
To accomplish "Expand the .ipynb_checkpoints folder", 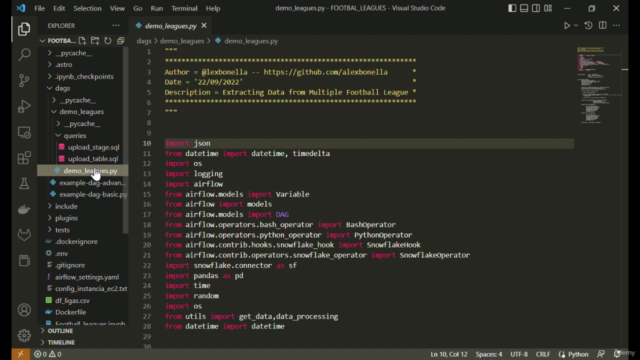I will 84,76.
